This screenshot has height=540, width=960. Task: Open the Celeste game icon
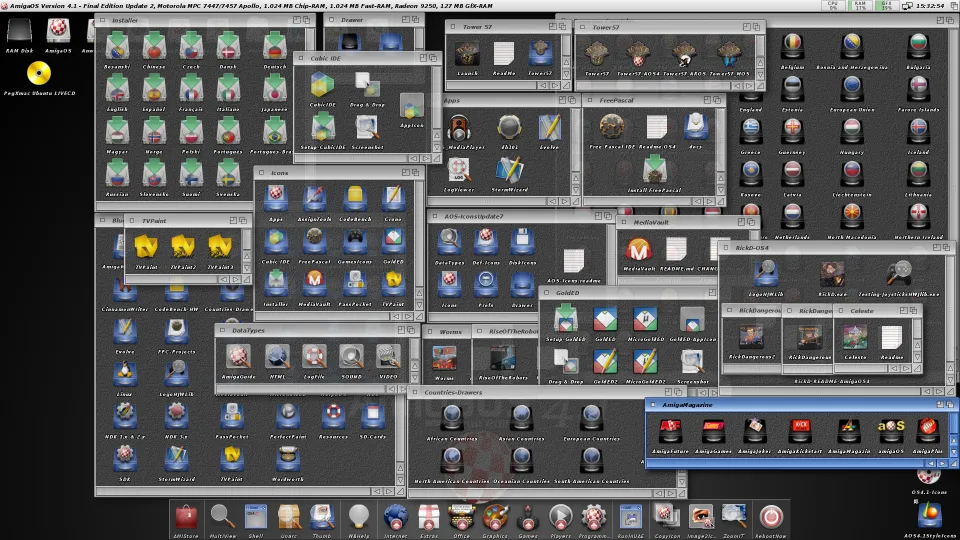pyautogui.click(x=855, y=338)
